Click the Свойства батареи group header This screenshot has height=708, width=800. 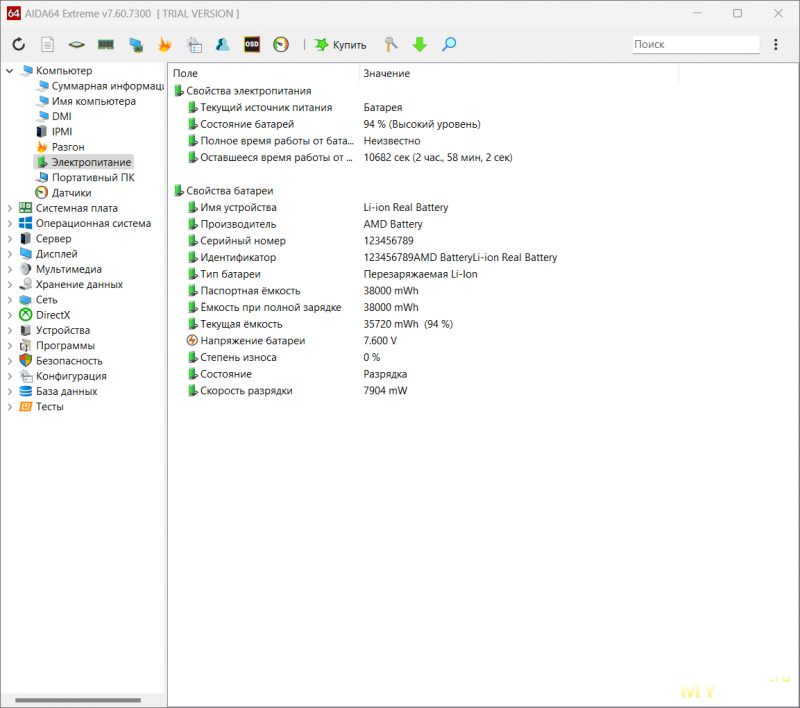(x=224, y=191)
